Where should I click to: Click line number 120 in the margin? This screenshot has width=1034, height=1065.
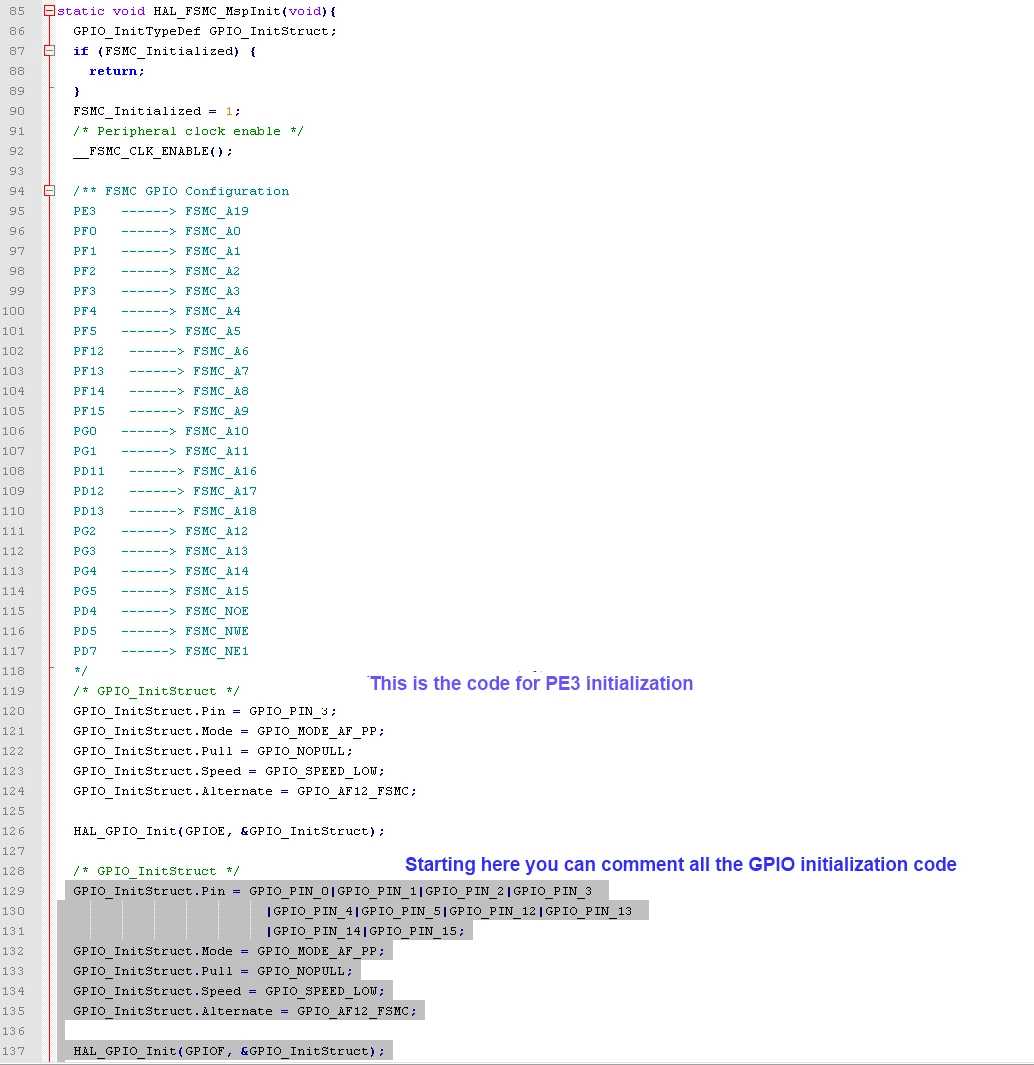[14, 711]
